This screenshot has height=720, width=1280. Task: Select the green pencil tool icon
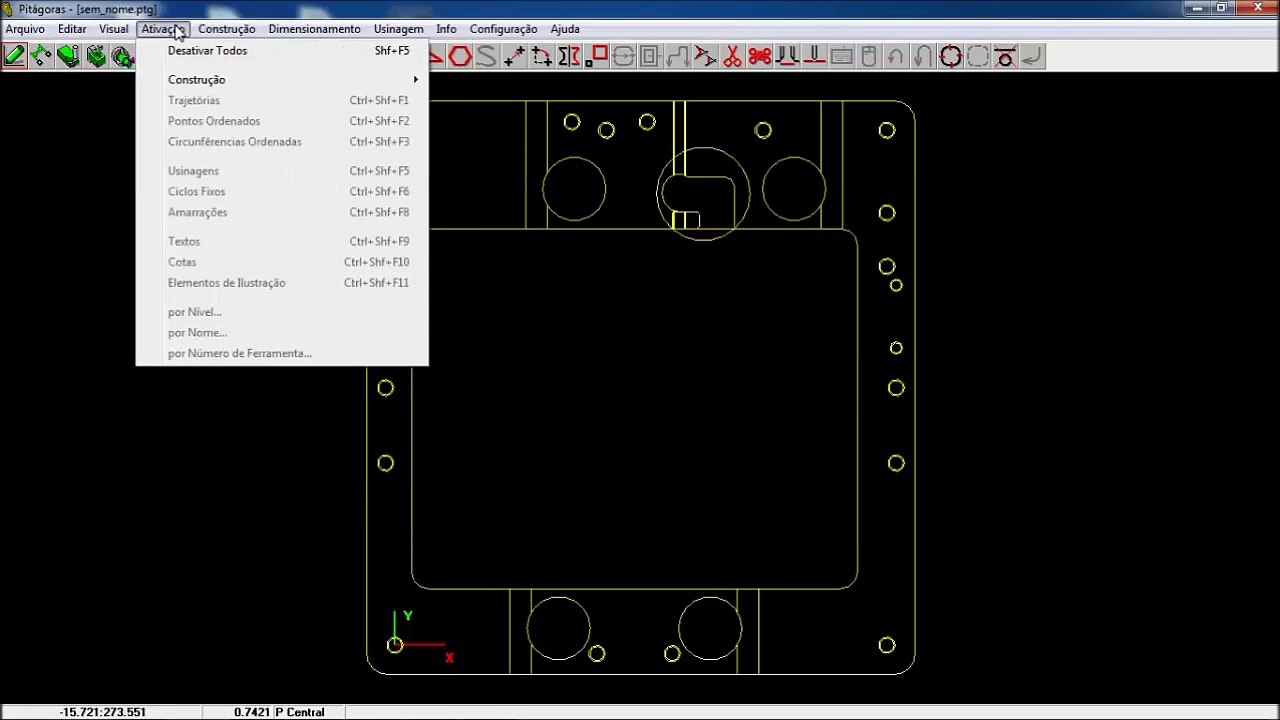(15, 56)
